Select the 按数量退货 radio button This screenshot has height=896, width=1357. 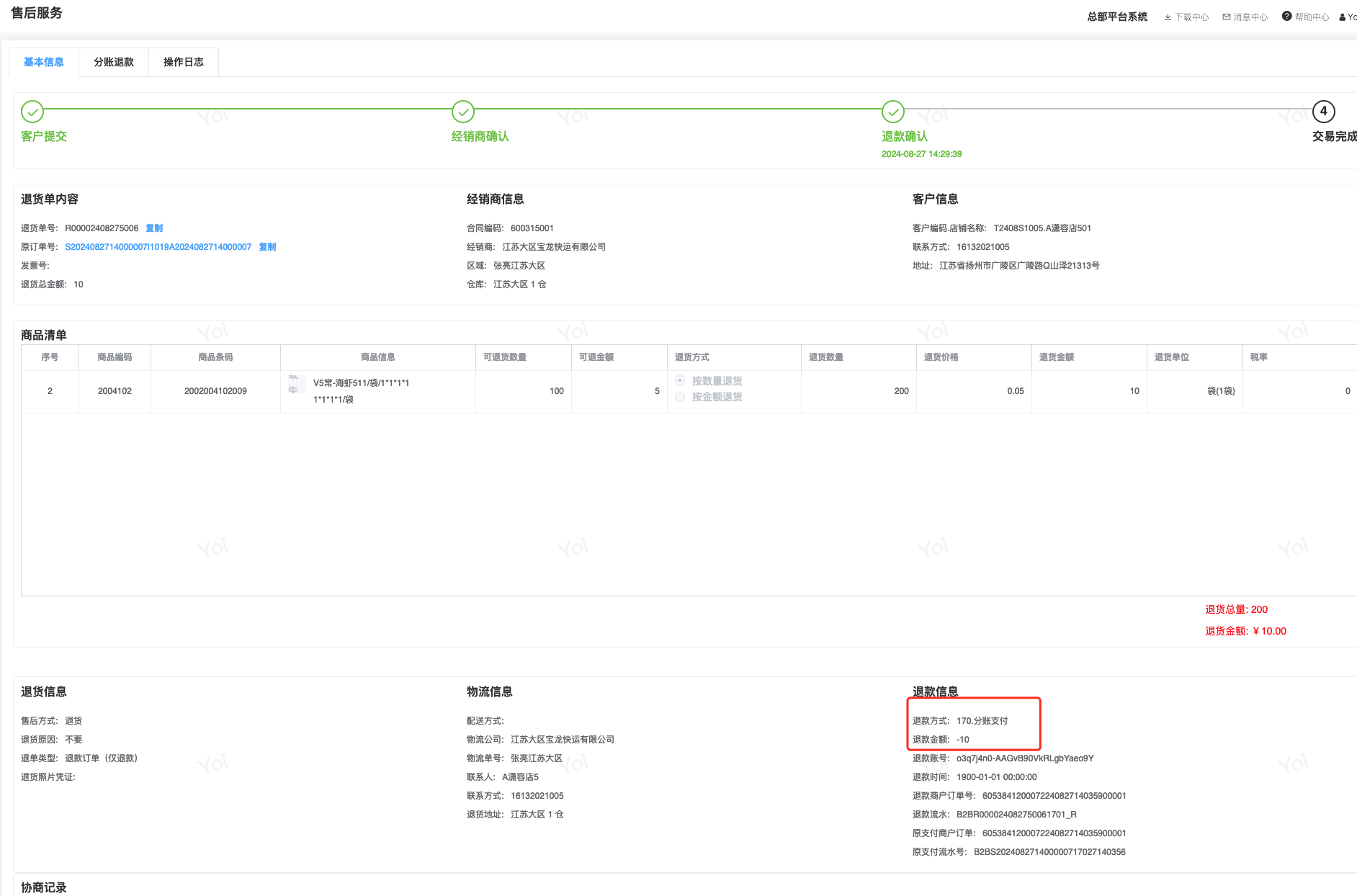[680, 380]
